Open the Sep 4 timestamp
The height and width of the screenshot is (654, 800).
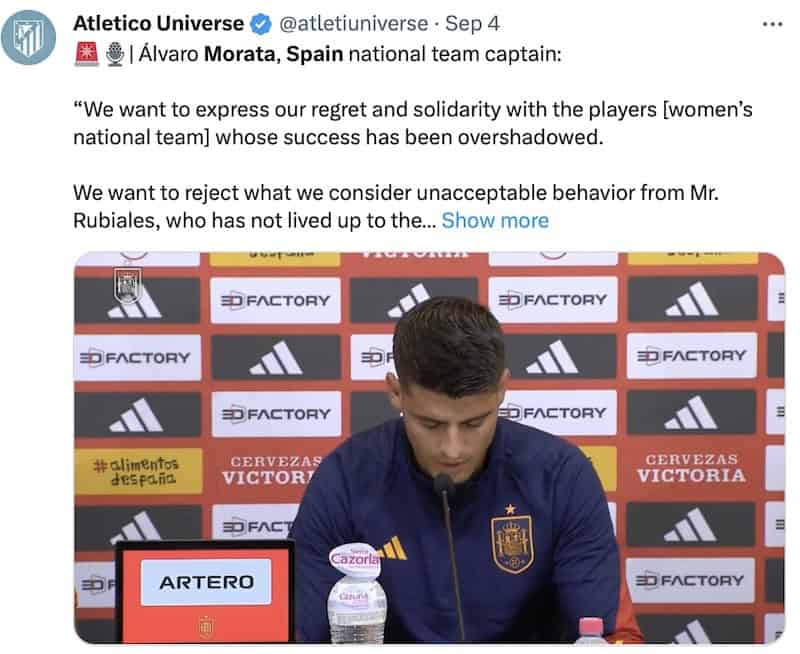coord(472,24)
